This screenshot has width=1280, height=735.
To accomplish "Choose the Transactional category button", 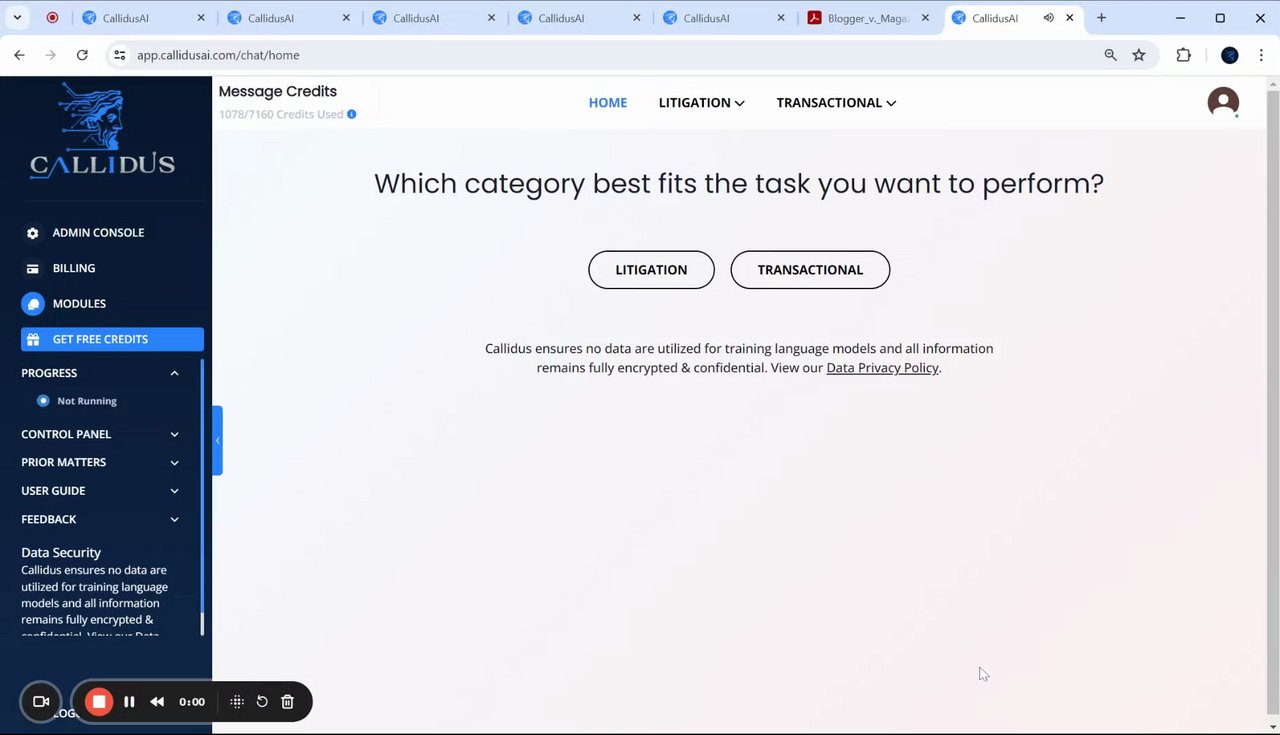I will click(x=810, y=270).
